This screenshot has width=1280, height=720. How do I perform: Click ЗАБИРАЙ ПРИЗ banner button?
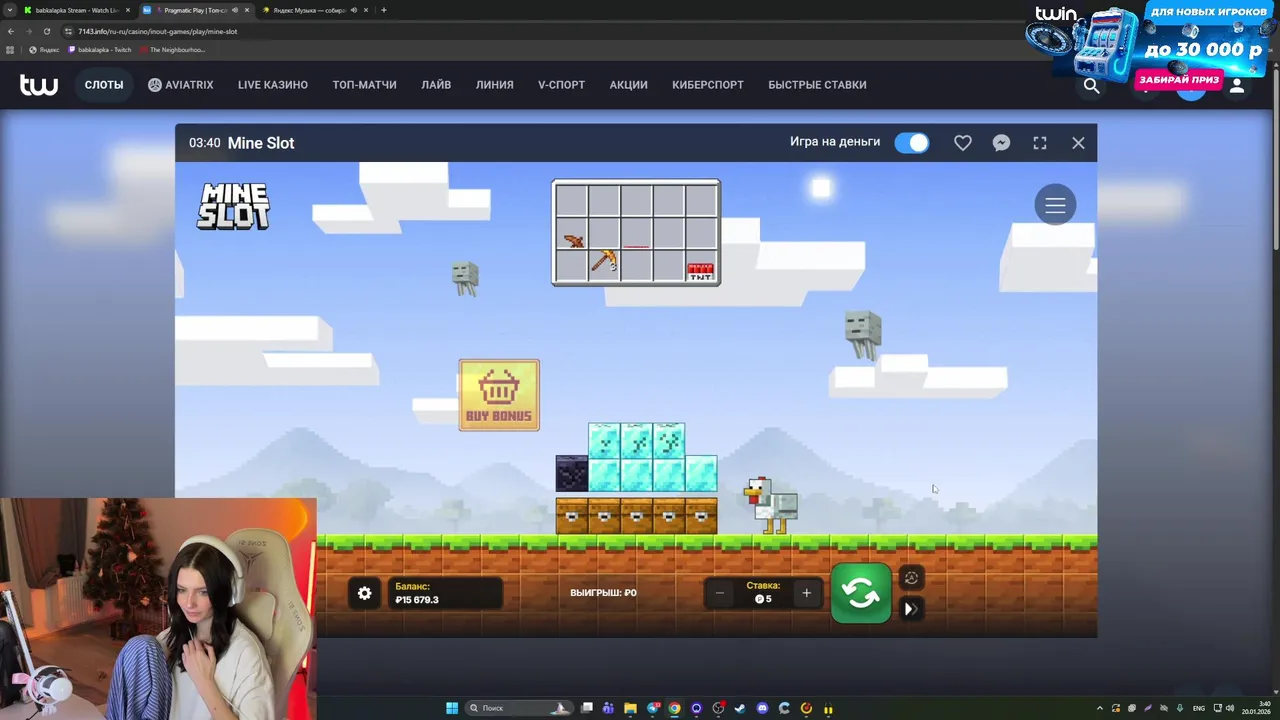[1179, 79]
